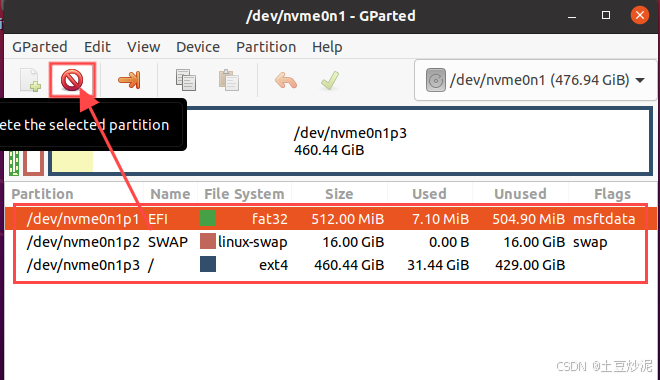The height and width of the screenshot is (380, 660).
Task: Click the File System column header
Action: click(244, 194)
